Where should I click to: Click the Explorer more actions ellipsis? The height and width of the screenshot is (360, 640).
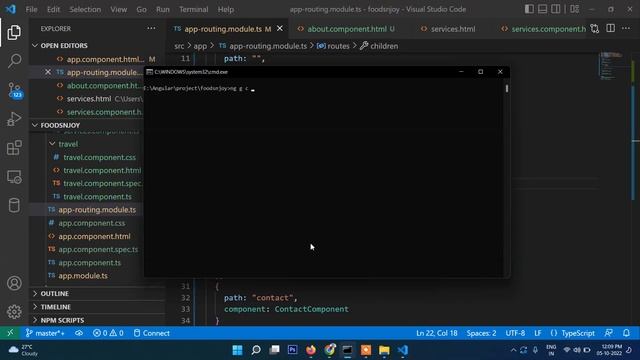151,29
